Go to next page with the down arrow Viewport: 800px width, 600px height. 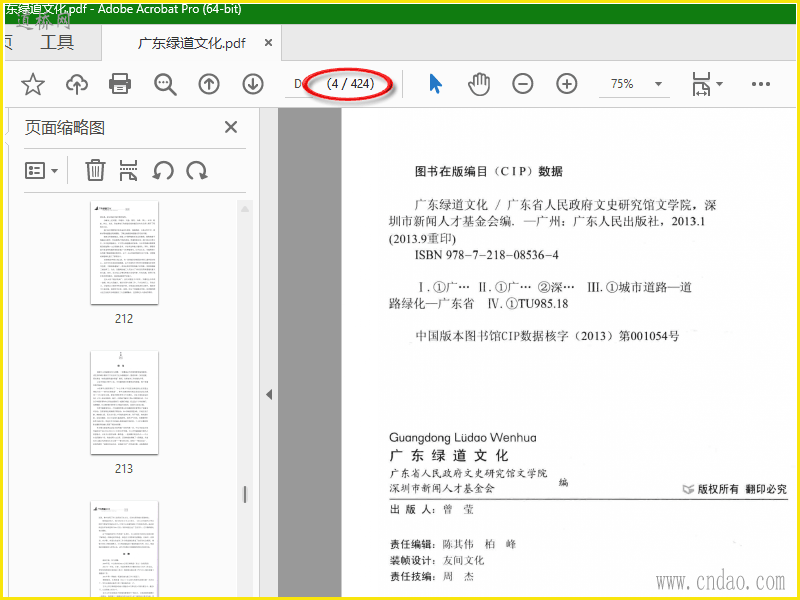pos(253,84)
